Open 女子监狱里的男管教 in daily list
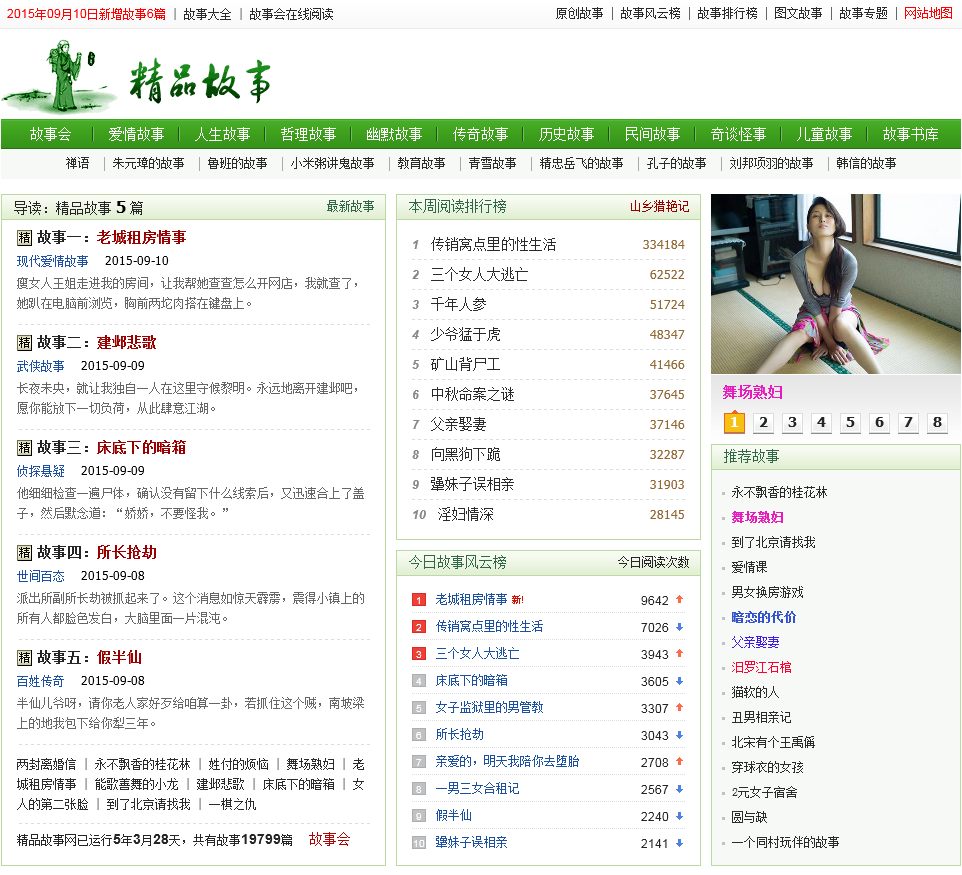The height and width of the screenshot is (875, 962). click(x=489, y=707)
